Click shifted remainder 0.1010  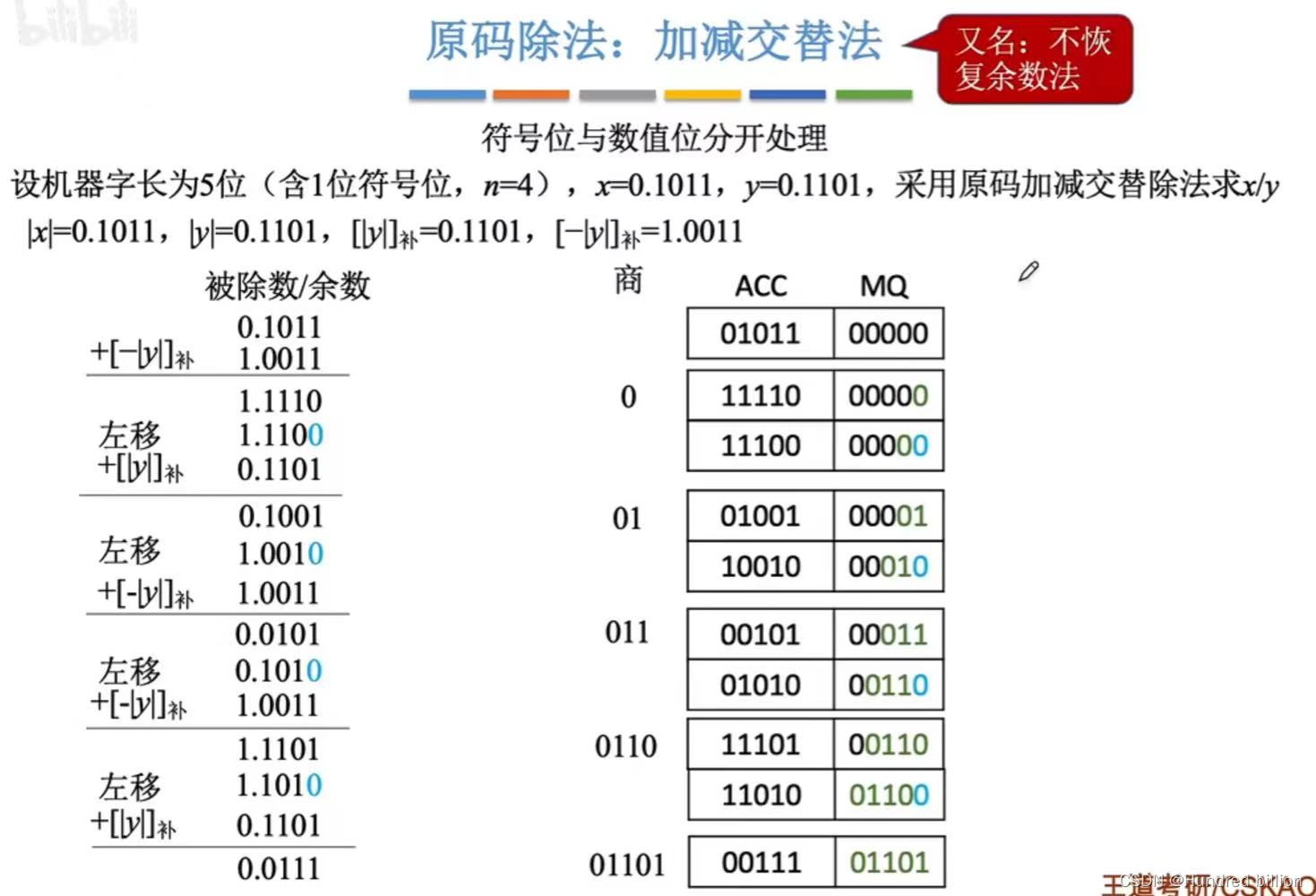pos(278,670)
